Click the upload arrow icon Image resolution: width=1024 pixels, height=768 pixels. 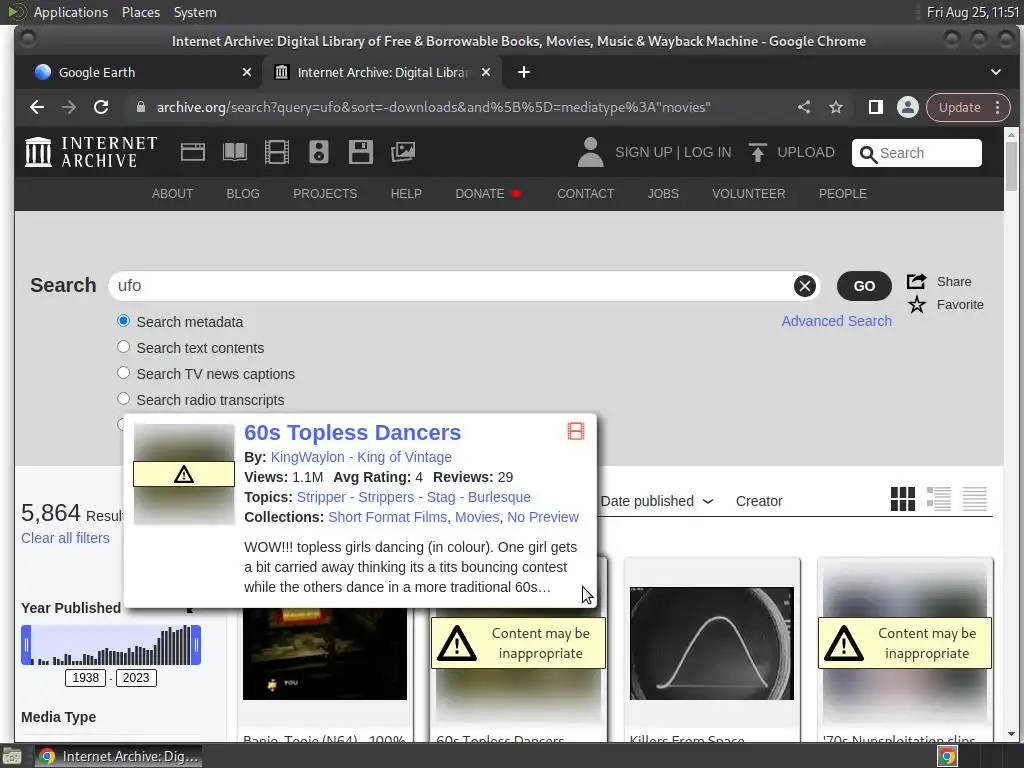pyautogui.click(x=758, y=152)
